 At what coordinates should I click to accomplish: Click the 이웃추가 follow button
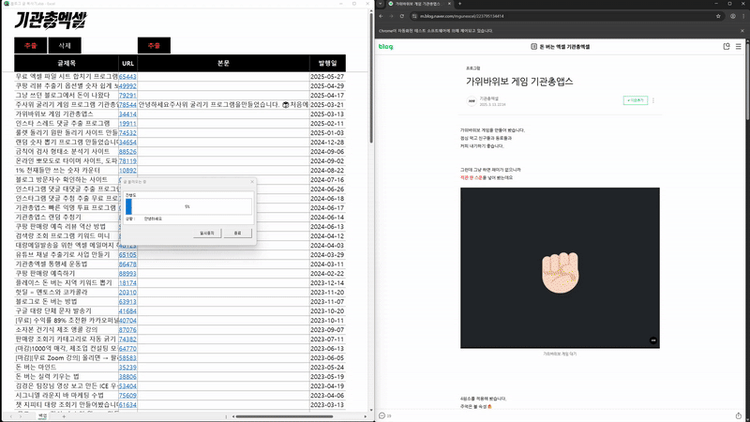635,100
